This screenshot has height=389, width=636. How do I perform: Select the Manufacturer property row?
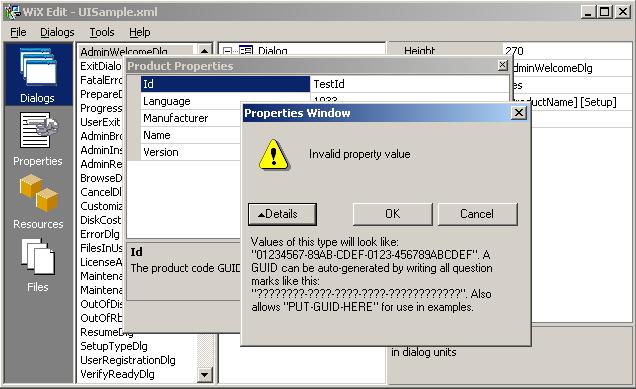point(191,118)
